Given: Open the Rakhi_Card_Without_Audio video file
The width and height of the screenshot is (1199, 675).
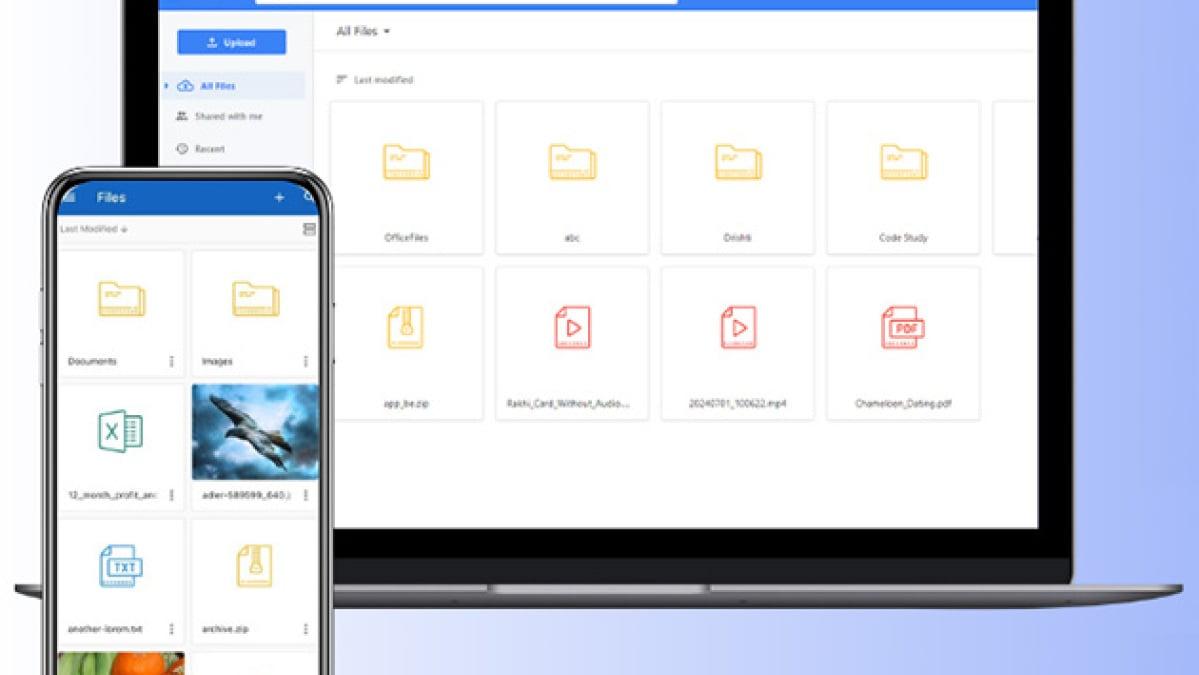Looking at the screenshot, I should (572, 343).
